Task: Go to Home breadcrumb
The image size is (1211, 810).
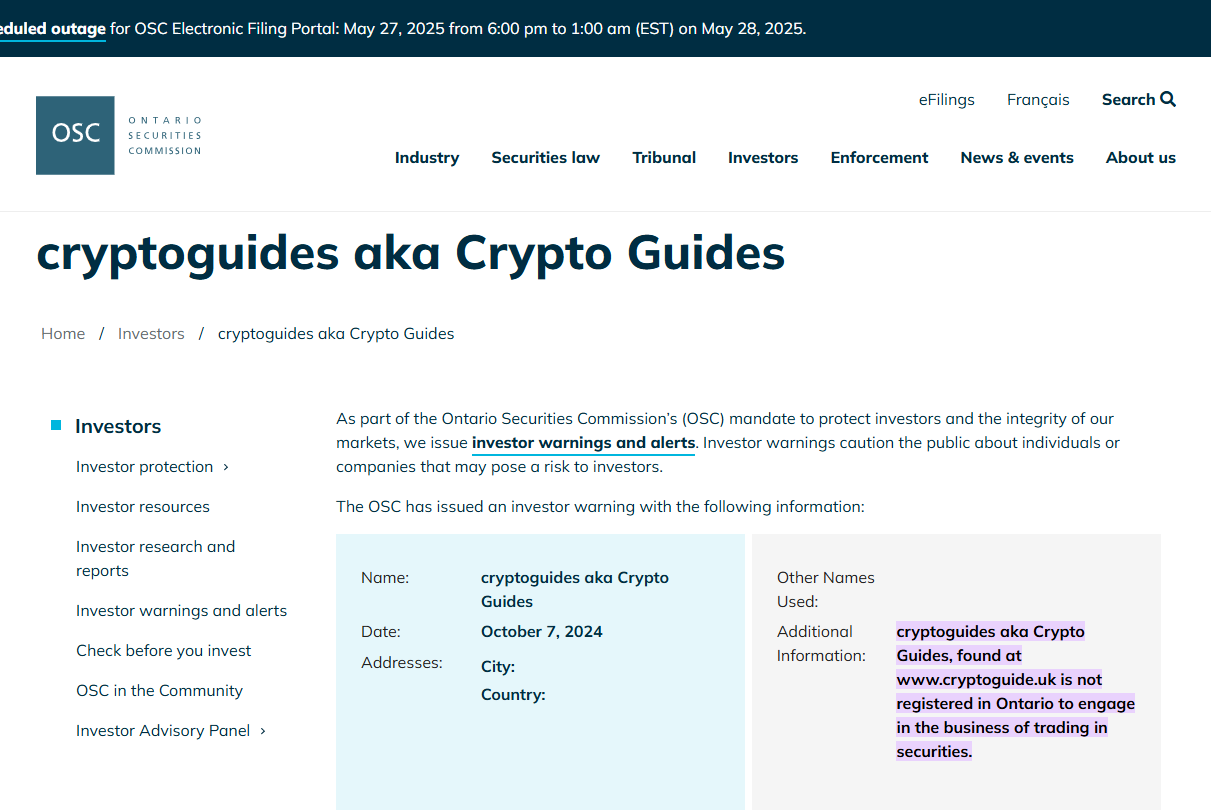Action: (x=63, y=333)
